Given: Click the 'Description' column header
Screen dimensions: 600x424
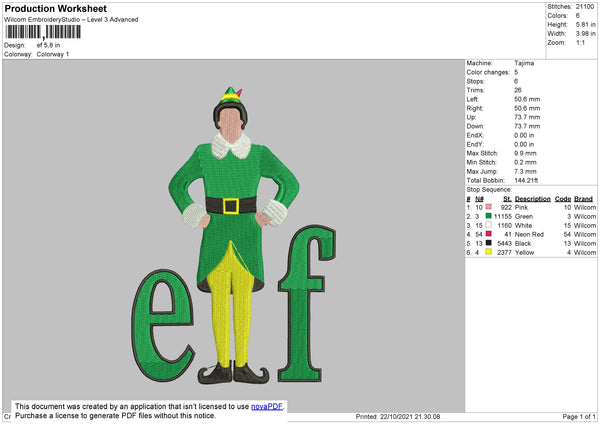Looking at the screenshot, I should pyautogui.click(x=533, y=199).
